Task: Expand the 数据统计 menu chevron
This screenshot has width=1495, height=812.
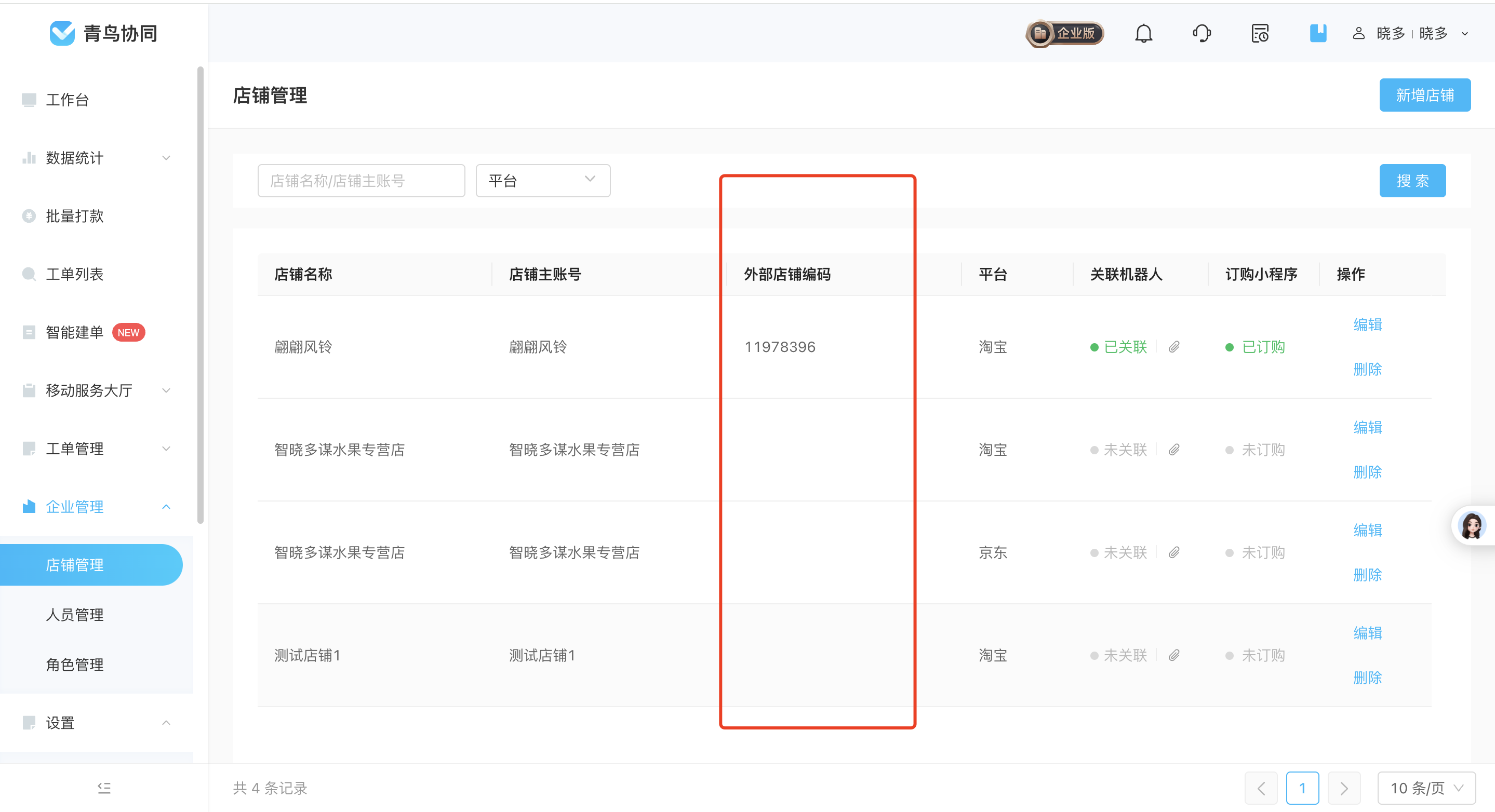Action: (166, 158)
